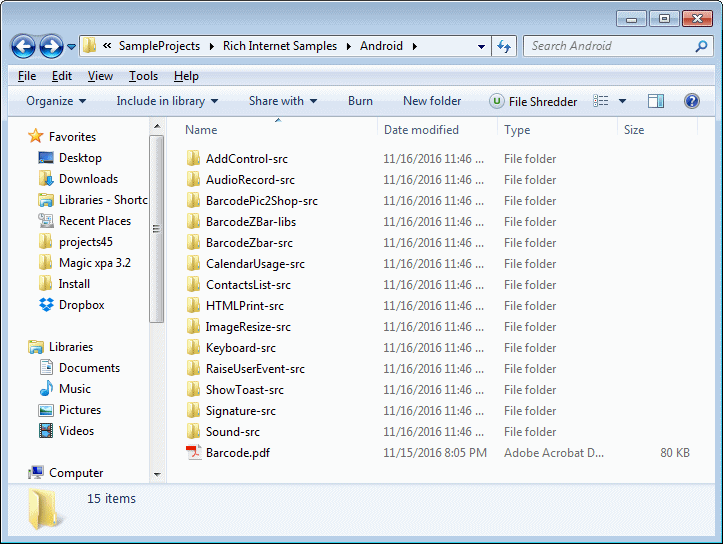723x544 pixels.
Task: Click the New folder button
Action: pos(432,101)
